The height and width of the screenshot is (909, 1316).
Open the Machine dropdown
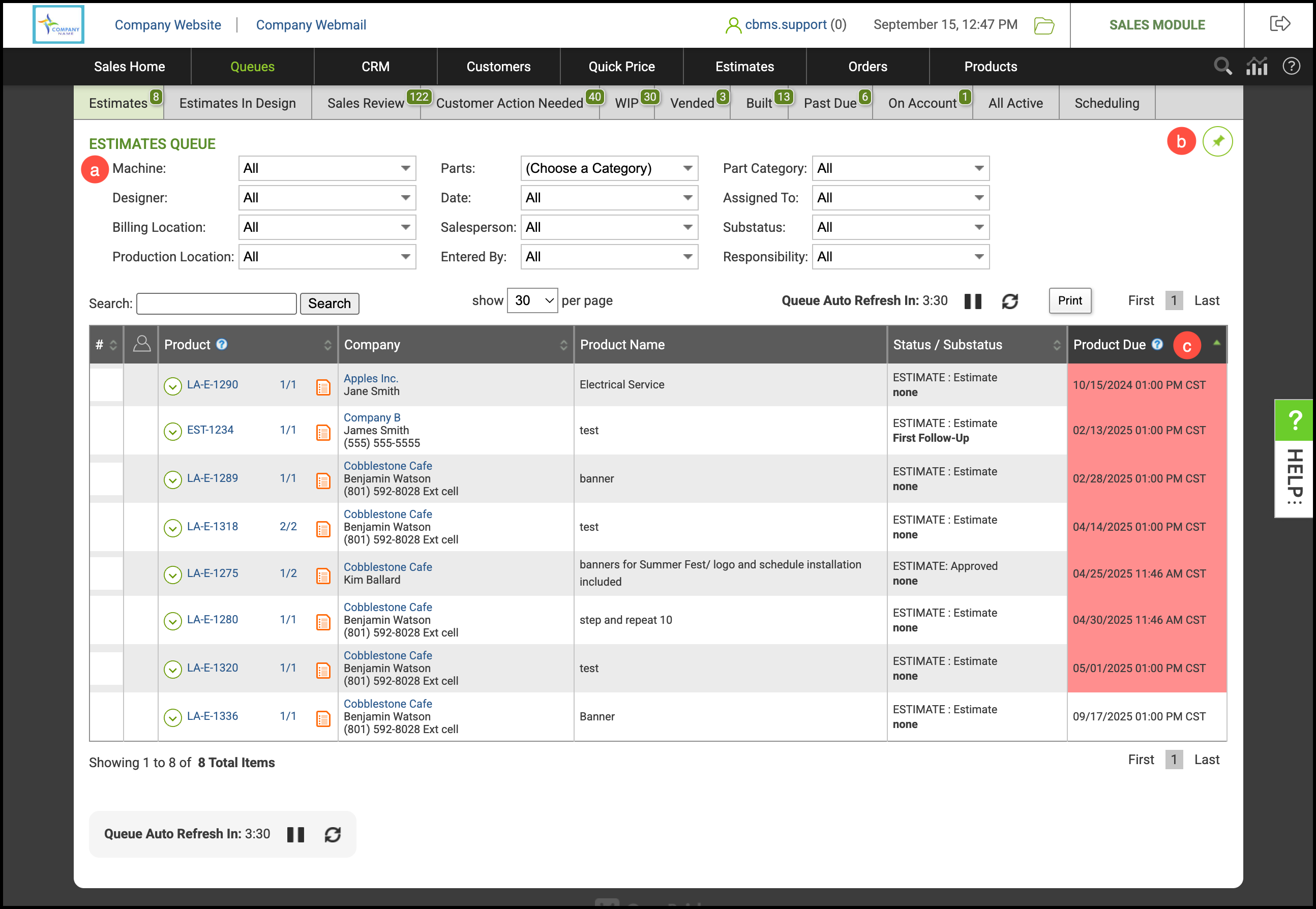pyautogui.click(x=327, y=169)
